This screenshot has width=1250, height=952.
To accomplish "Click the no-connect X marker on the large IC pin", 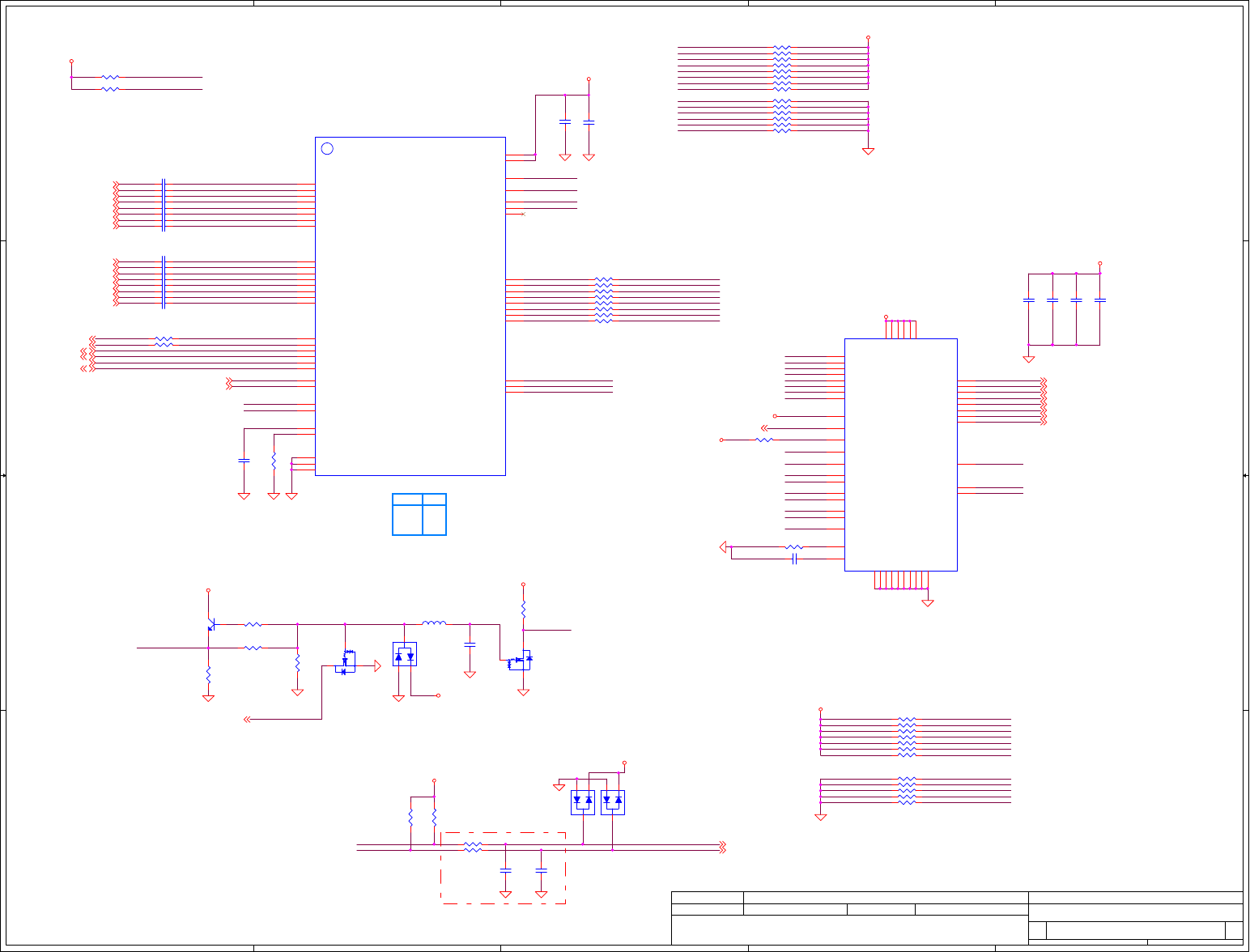I will pyautogui.click(x=523, y=215).
